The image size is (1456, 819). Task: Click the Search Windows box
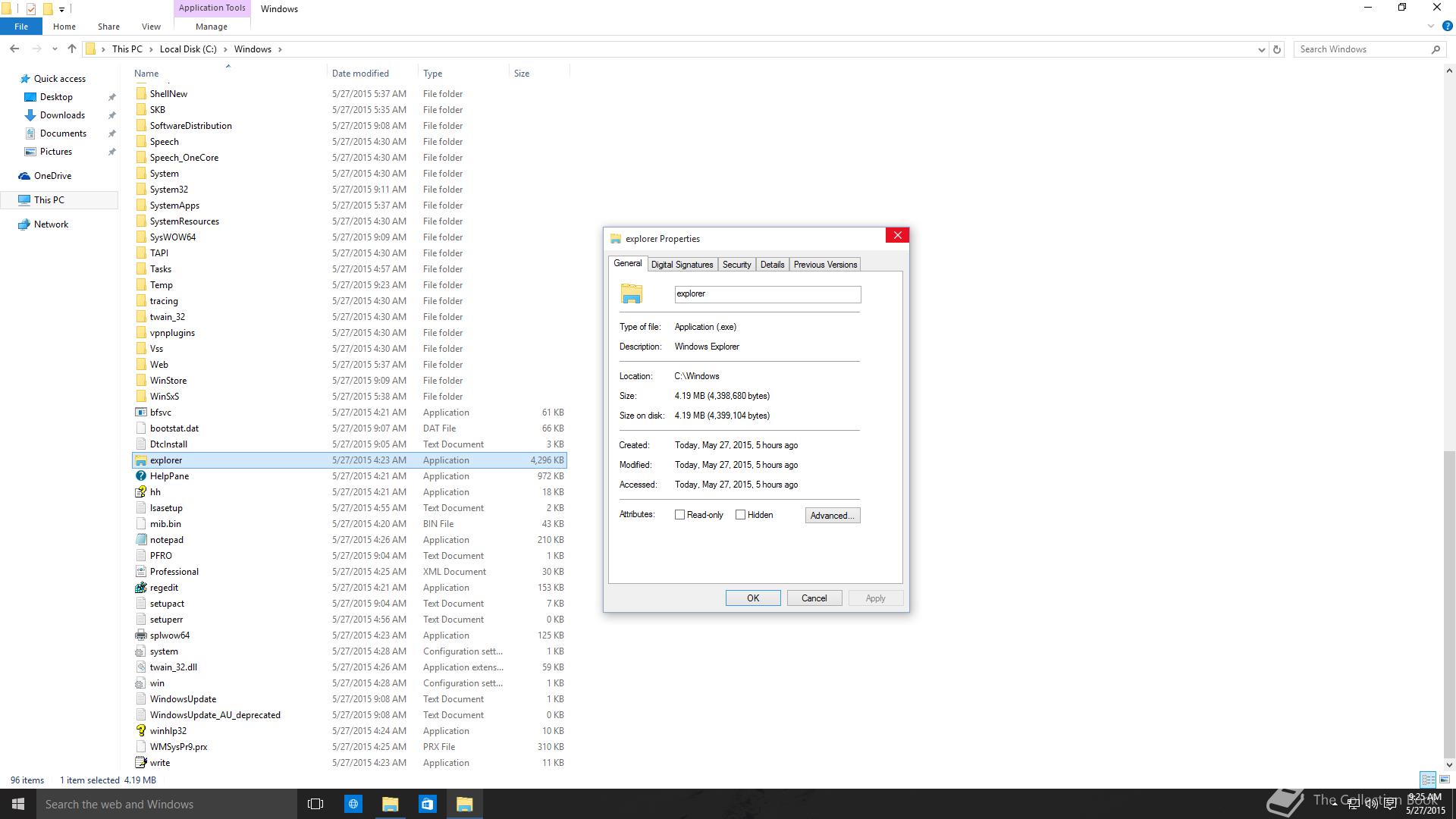click(1368, 49)
